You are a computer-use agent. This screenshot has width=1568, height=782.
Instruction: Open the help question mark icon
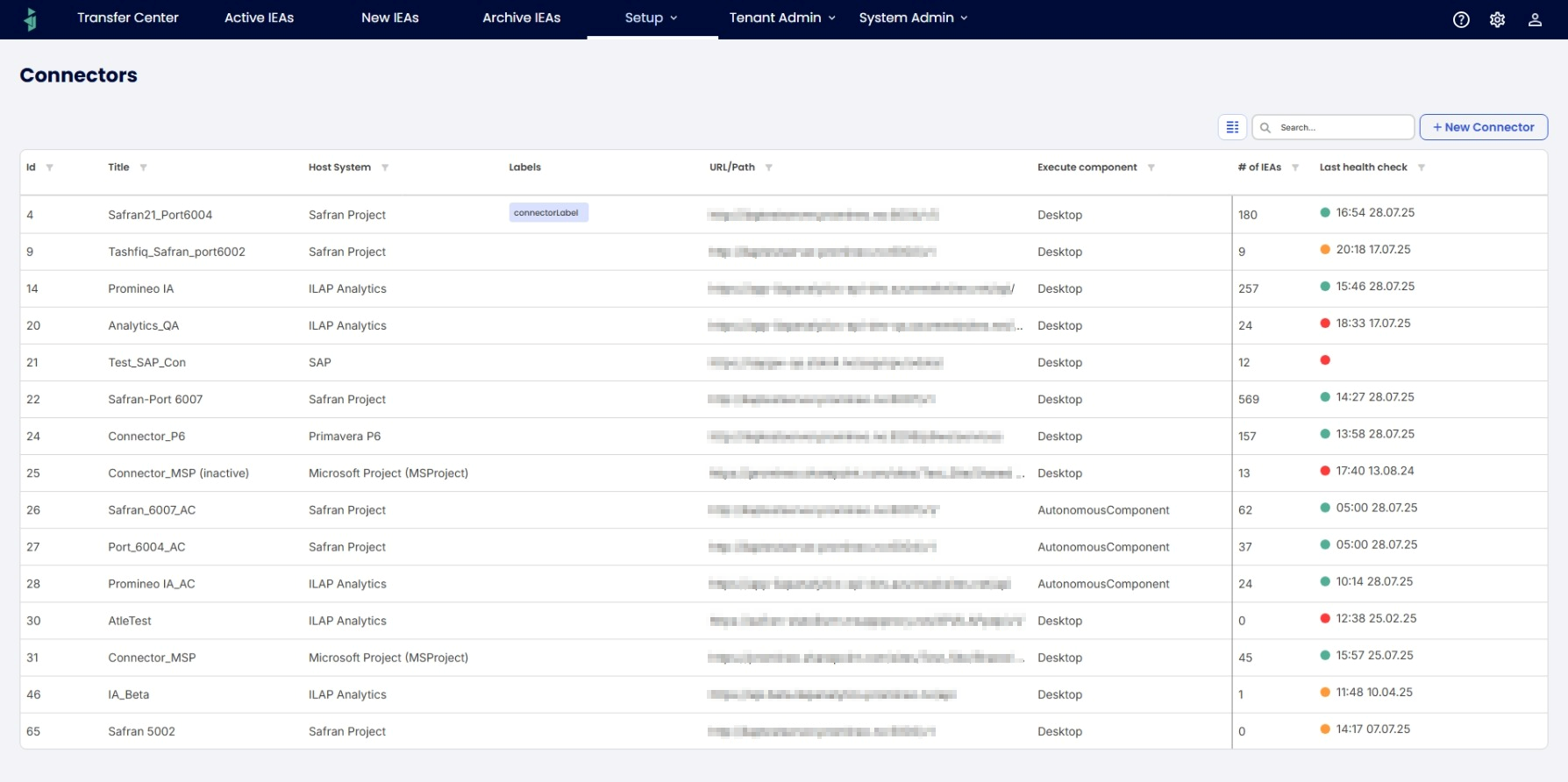[1461, 19]
